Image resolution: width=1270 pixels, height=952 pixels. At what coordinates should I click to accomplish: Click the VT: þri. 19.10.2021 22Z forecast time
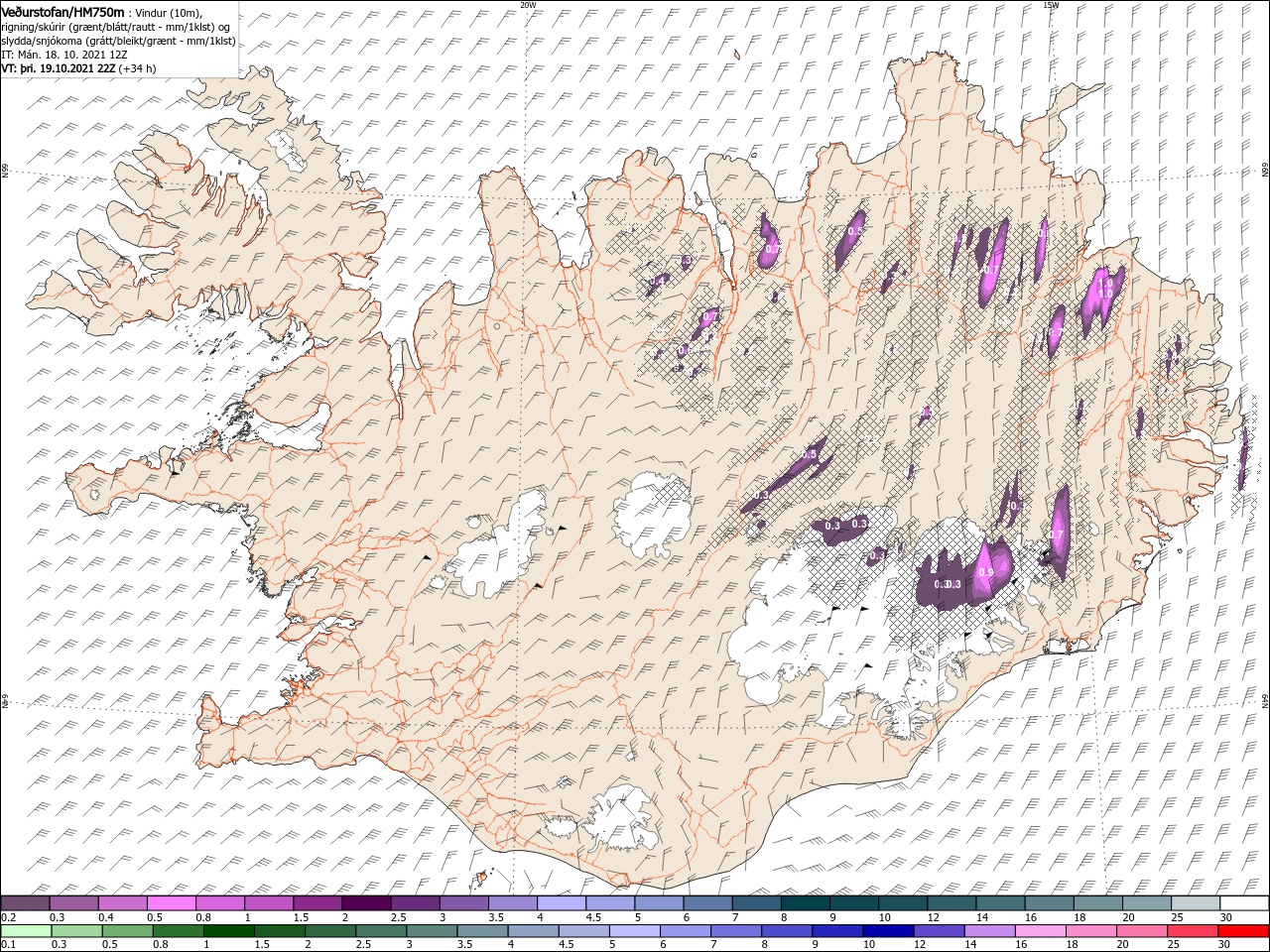pyautogui.click(x=58, y=68)
